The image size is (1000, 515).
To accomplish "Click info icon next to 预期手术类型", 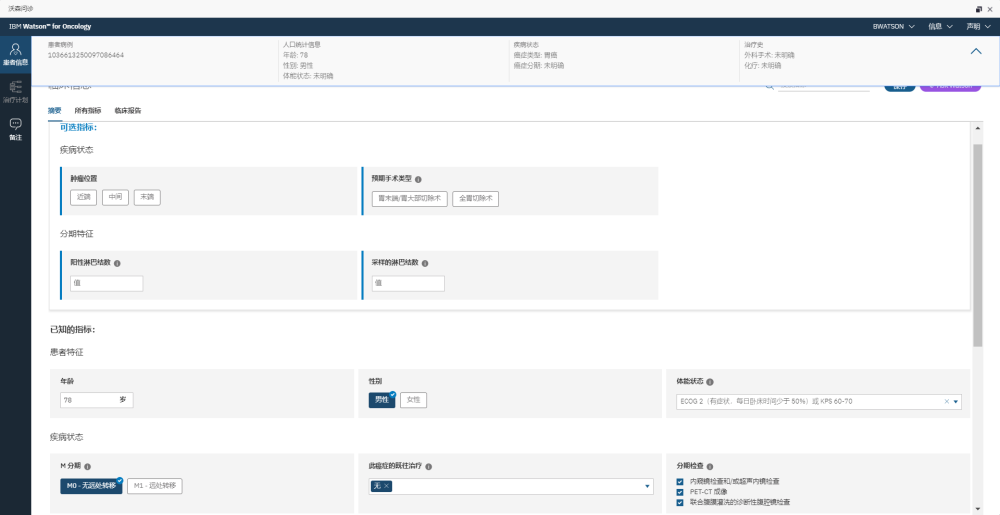I will pyautogui.click(x=418, y=179).
